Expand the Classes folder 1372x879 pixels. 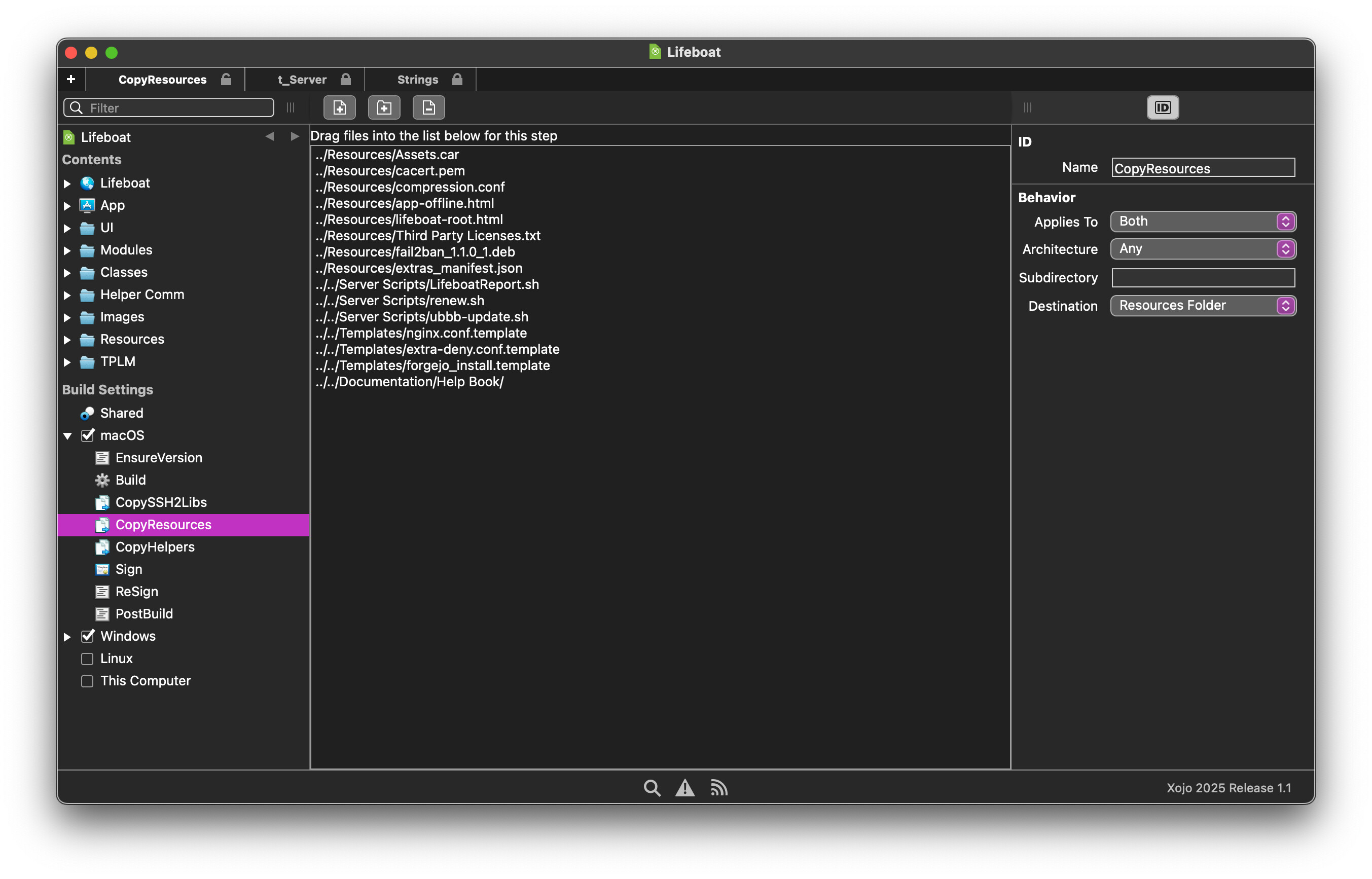tap(67, 272)
